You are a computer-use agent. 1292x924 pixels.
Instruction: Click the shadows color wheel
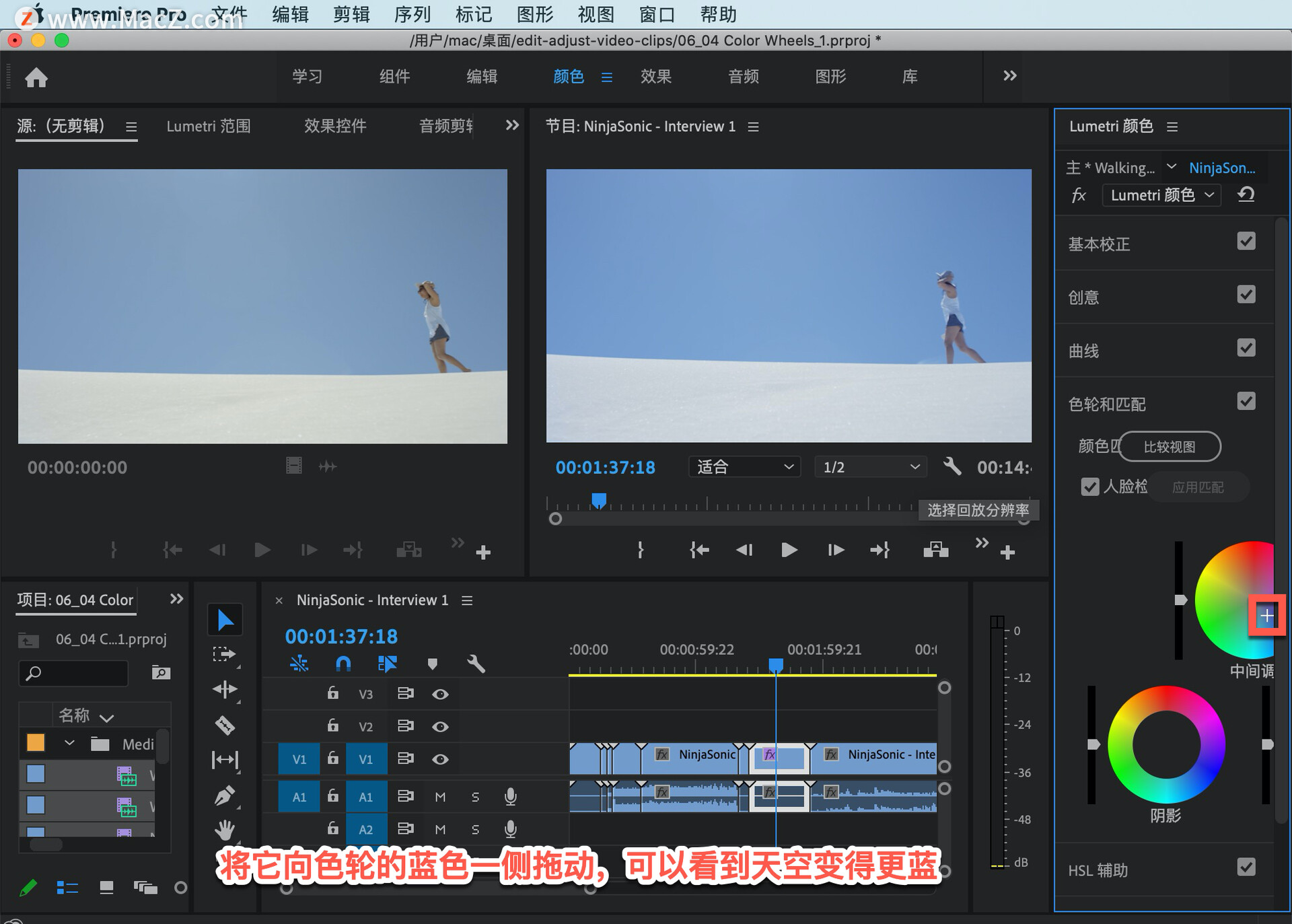click(x=1166, y=744)
